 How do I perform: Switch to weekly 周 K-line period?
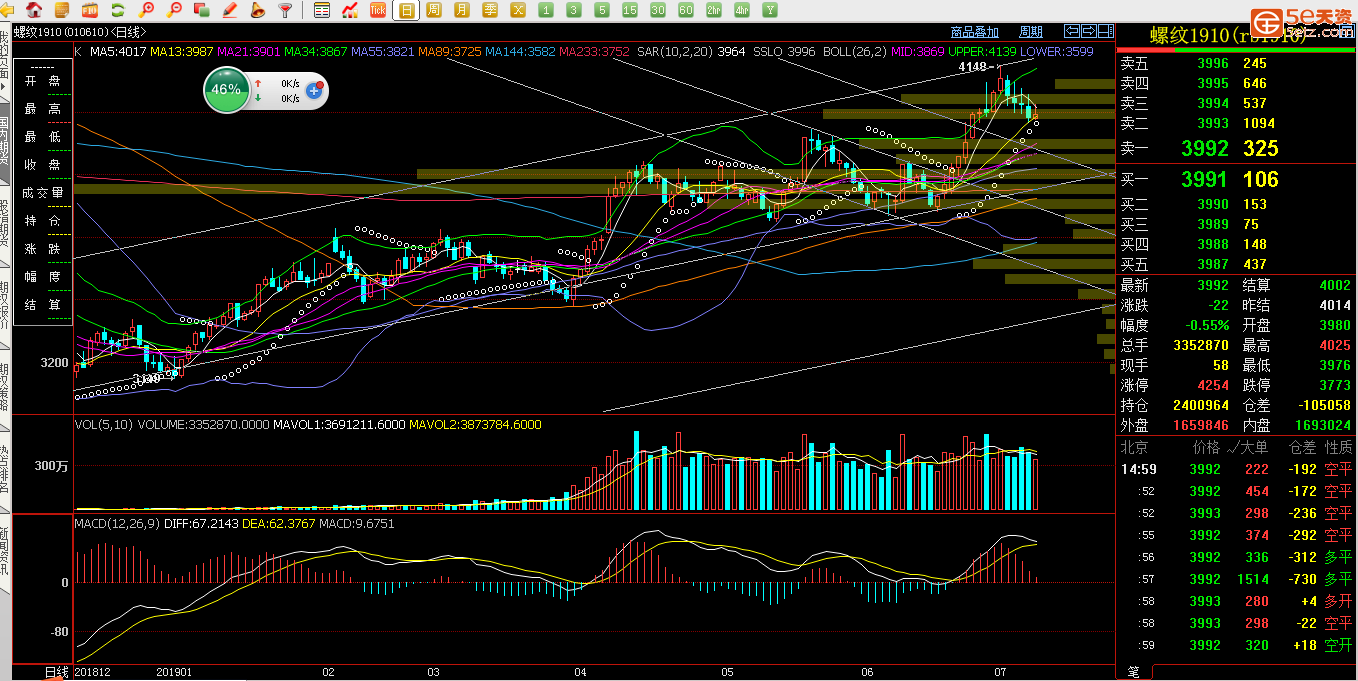434,10
